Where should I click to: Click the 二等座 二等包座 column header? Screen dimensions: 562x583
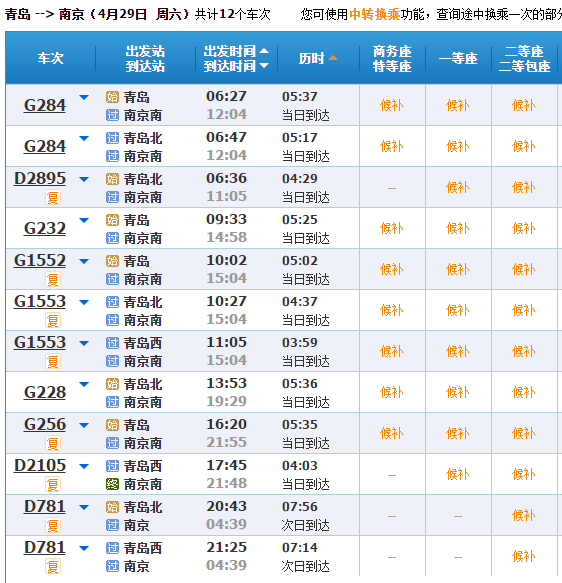click(524, 58)
